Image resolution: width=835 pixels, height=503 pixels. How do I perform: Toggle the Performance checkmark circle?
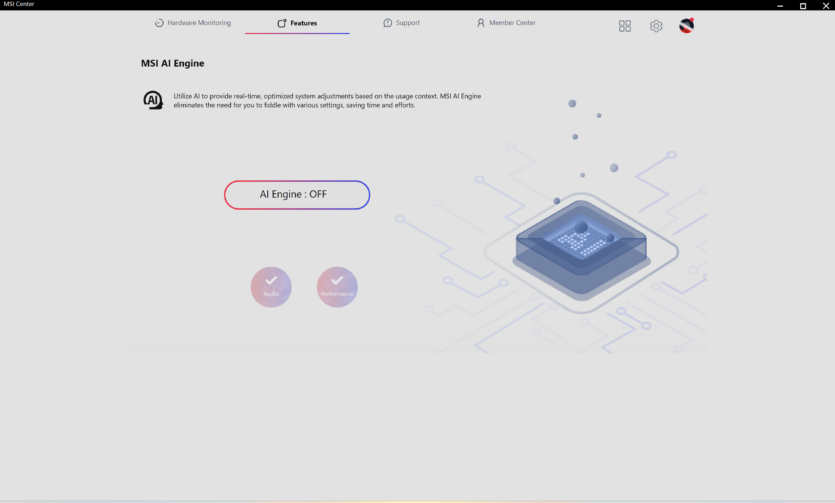click(337, 287)
